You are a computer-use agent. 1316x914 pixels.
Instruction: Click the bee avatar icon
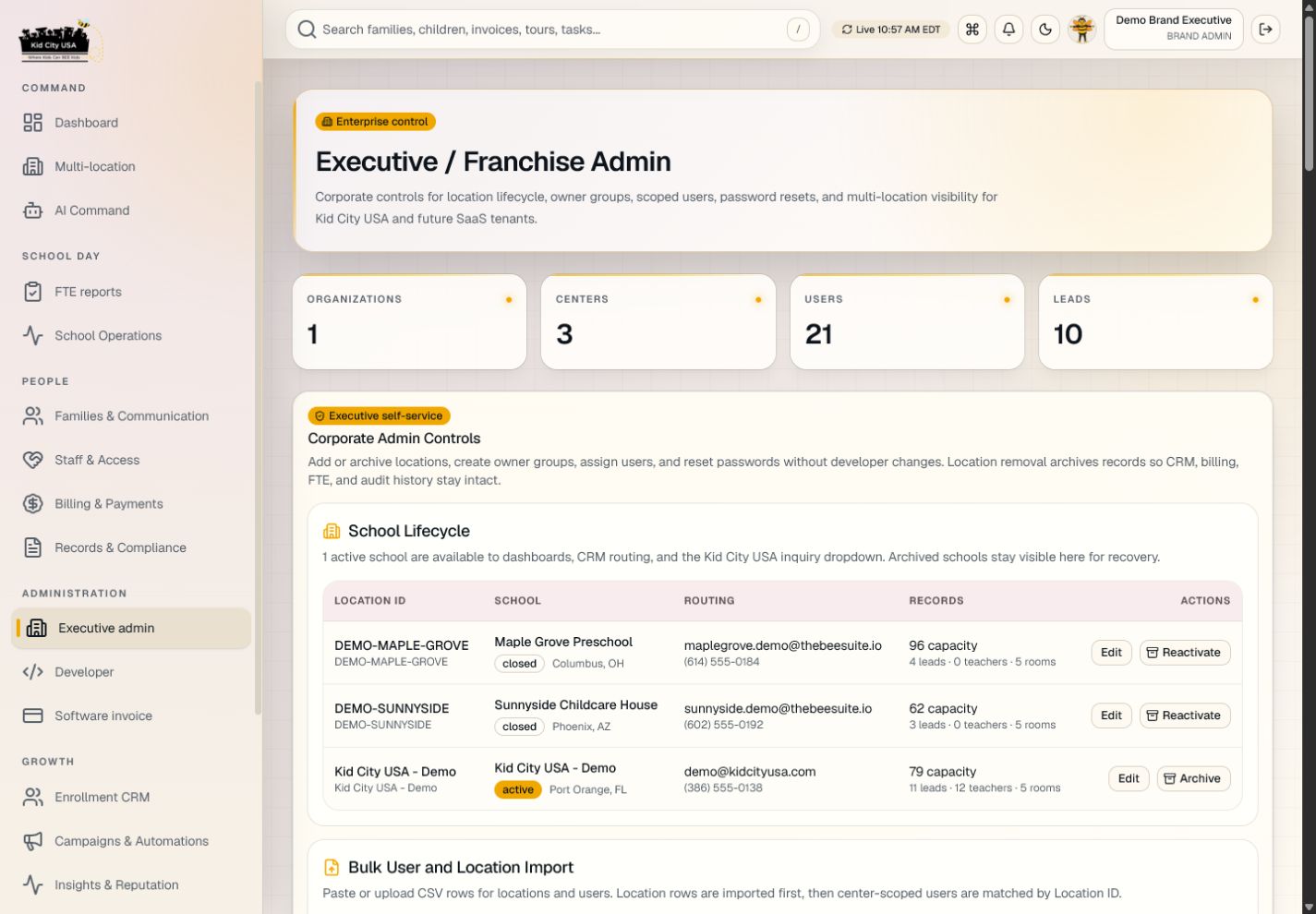click(1081, 30)
